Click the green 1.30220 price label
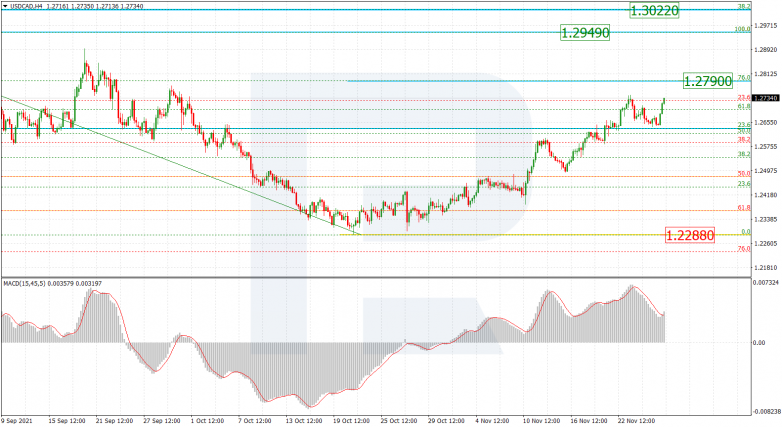The image size is (782, 427). click(x=654, y=10)
